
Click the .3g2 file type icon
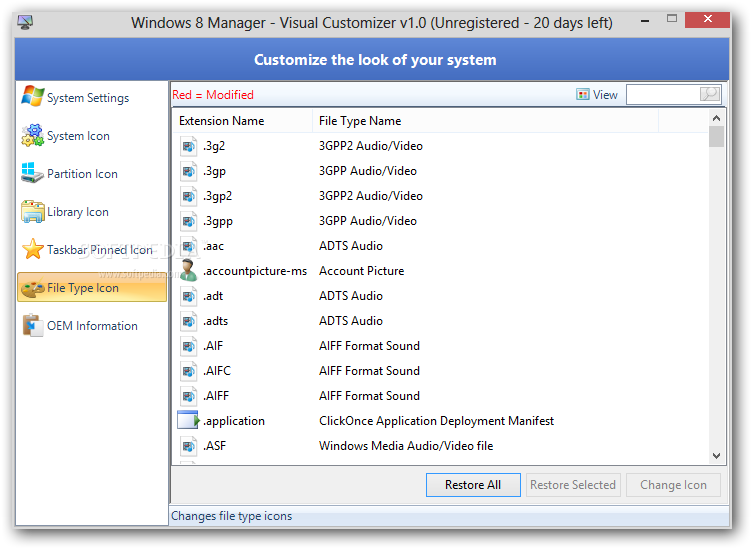click(188, 146)
